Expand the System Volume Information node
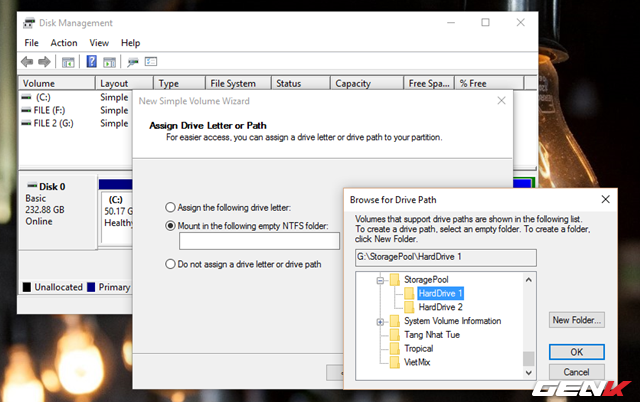This screenshot has width=640, height=402. tap(380, 322)
